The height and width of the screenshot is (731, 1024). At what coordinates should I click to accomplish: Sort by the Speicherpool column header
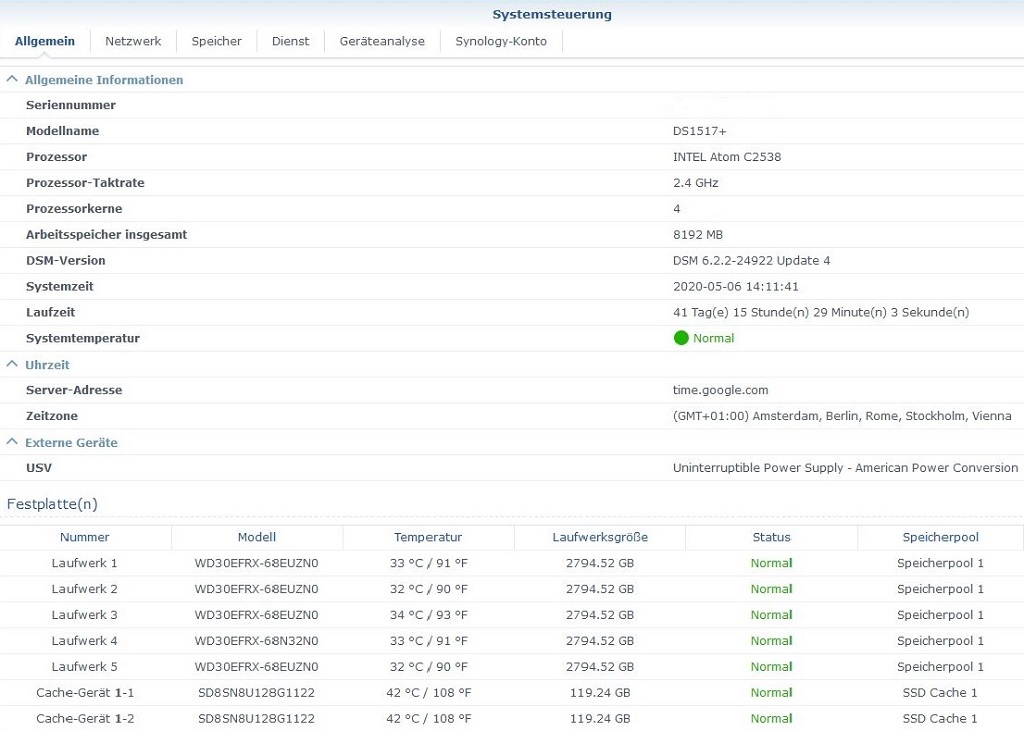pyautogui.click(x=940, y=537)
